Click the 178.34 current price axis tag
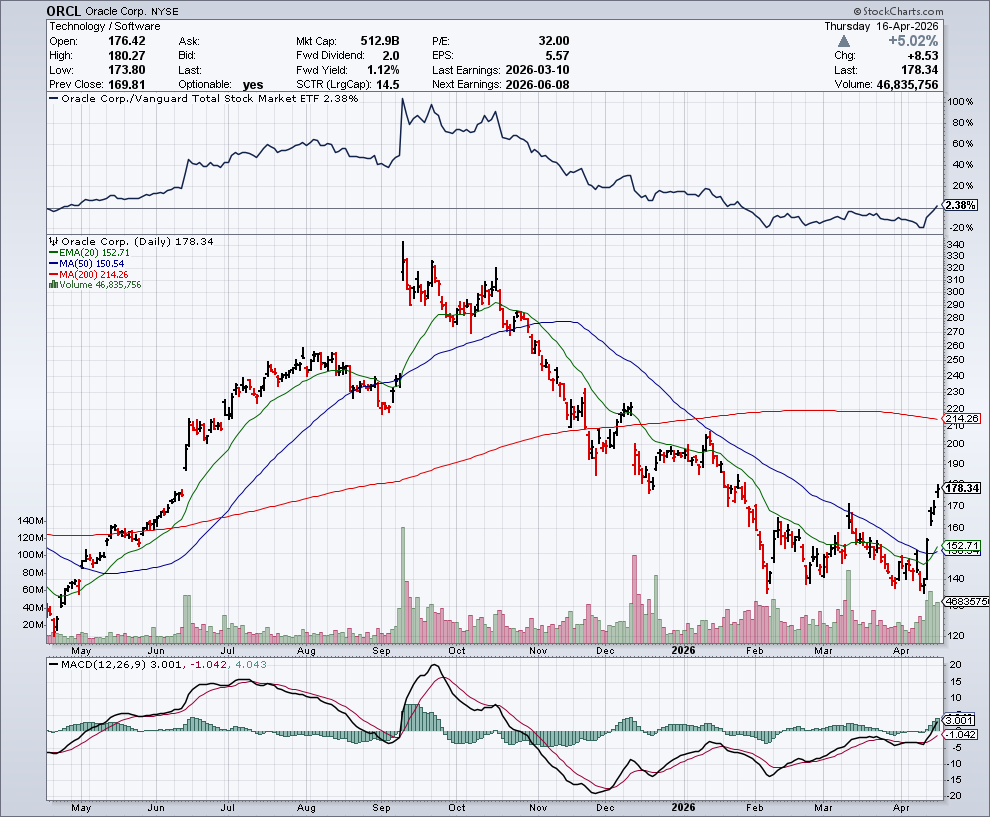 (961, 488)
